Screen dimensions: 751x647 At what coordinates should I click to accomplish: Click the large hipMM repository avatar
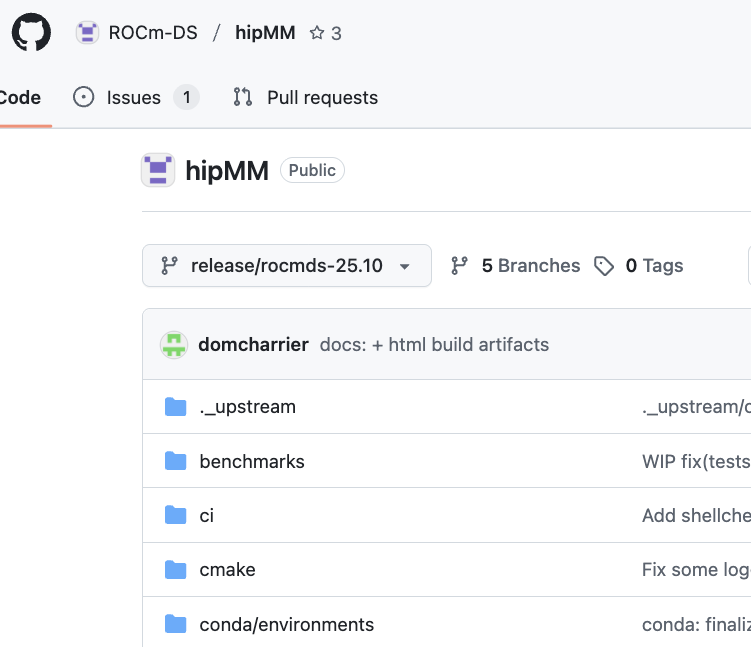pos(158,170)
